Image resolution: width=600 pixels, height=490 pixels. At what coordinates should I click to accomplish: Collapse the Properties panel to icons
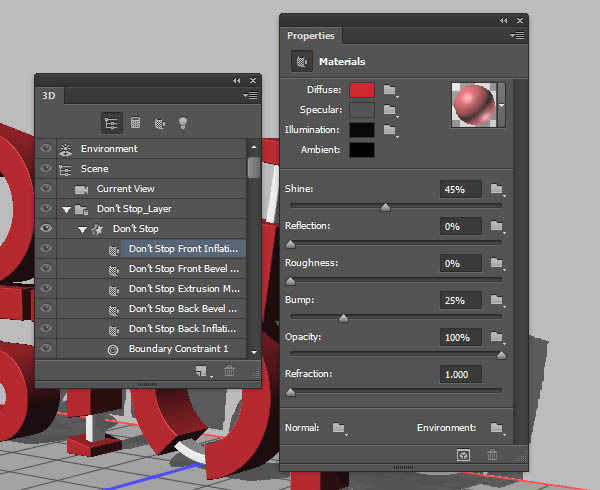(x=504, y=20)
